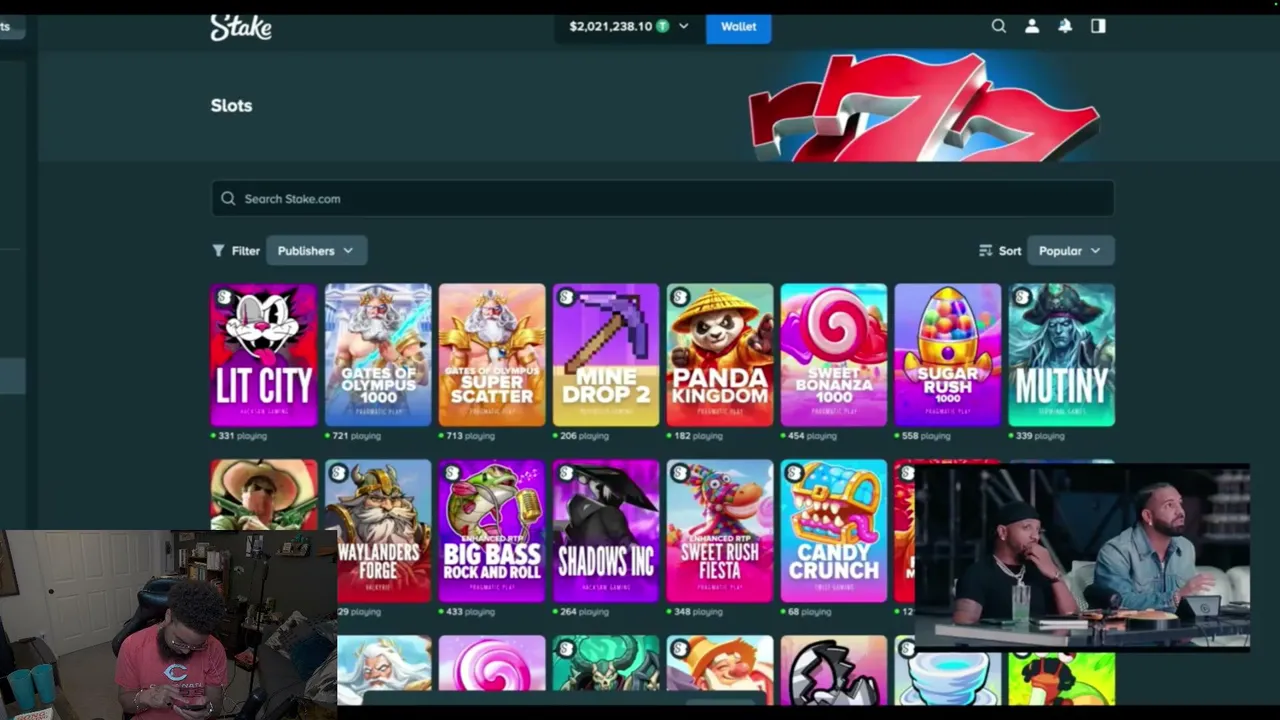Launch the Mine Drop 2 game
The image size is (1280, 720).
[606, 355]
